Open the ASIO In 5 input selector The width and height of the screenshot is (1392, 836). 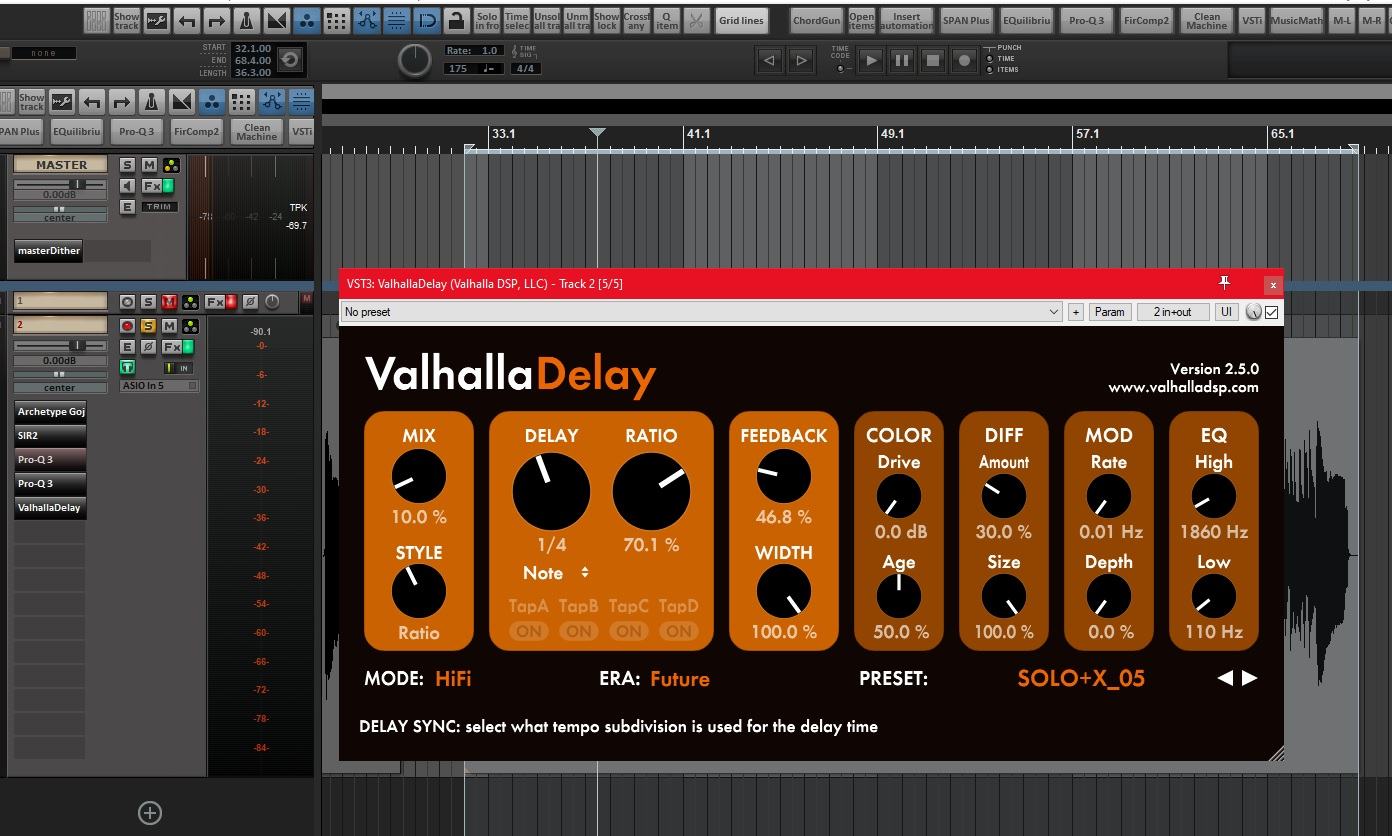(159, 386)
